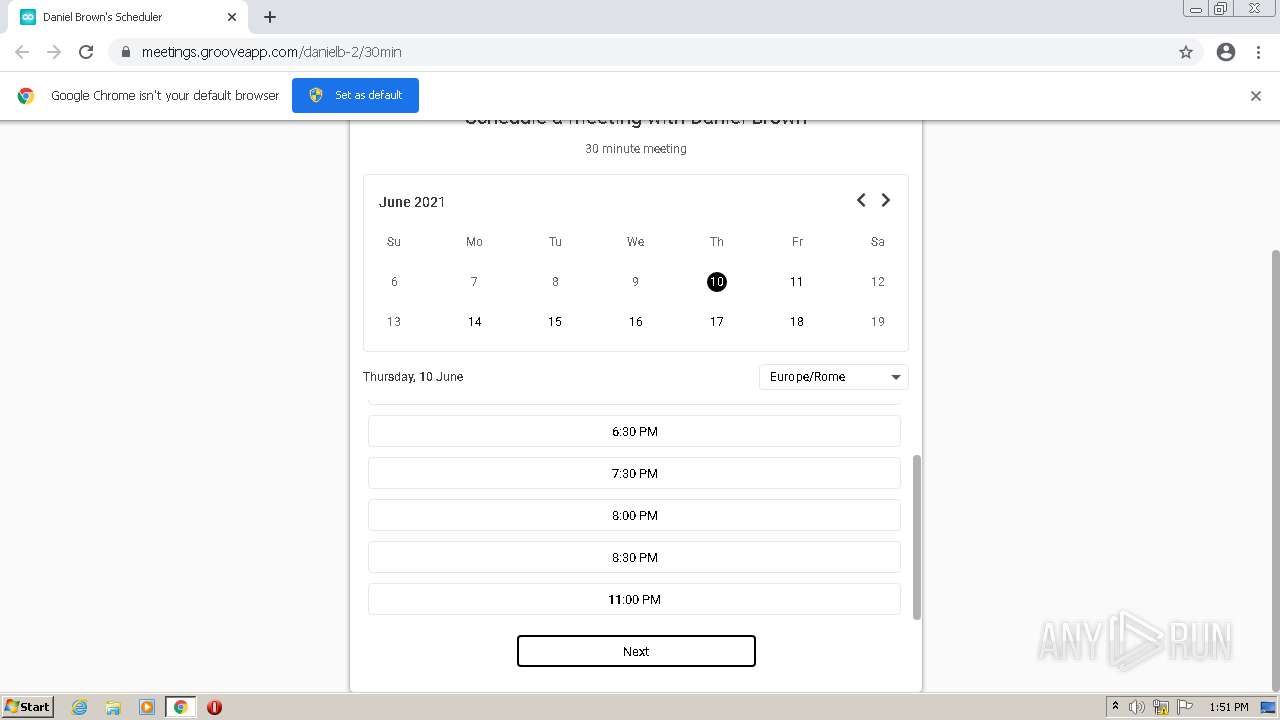Click the Next button
Viewport: 1280px width, 720px height.
click(x=636, y=651)
